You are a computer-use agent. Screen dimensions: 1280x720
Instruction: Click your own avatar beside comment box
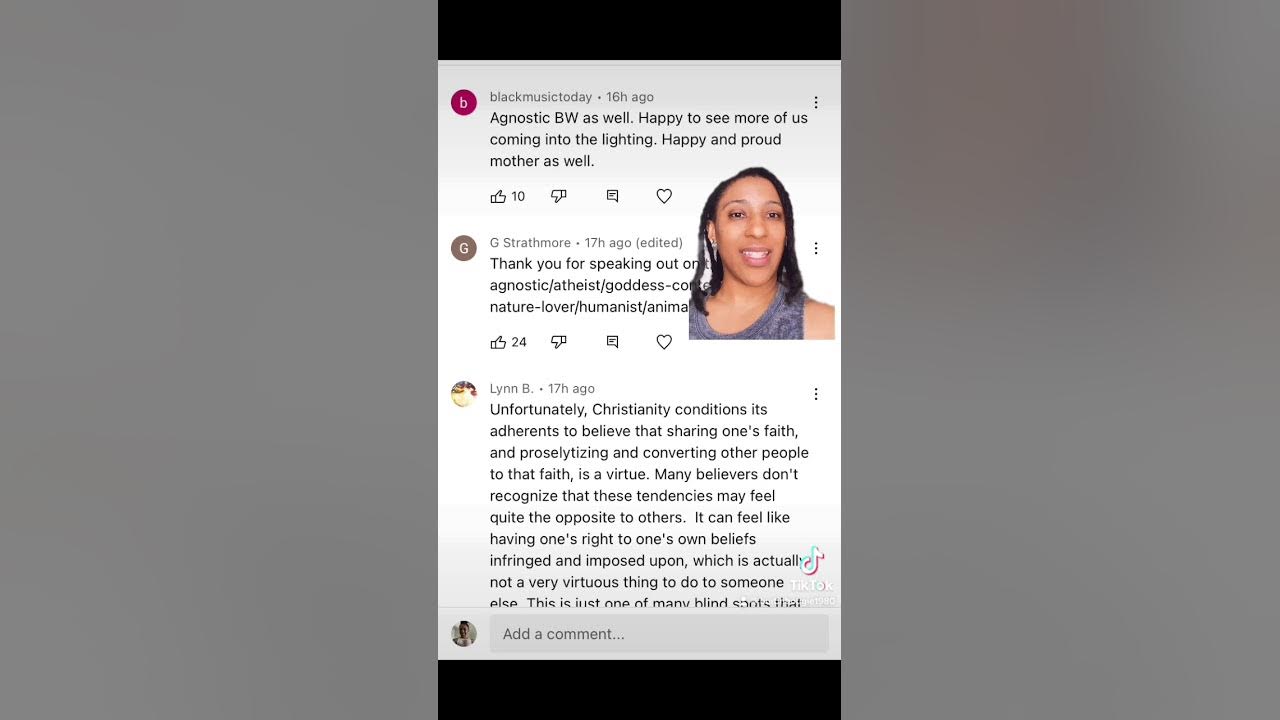click(x=464, y=634)
